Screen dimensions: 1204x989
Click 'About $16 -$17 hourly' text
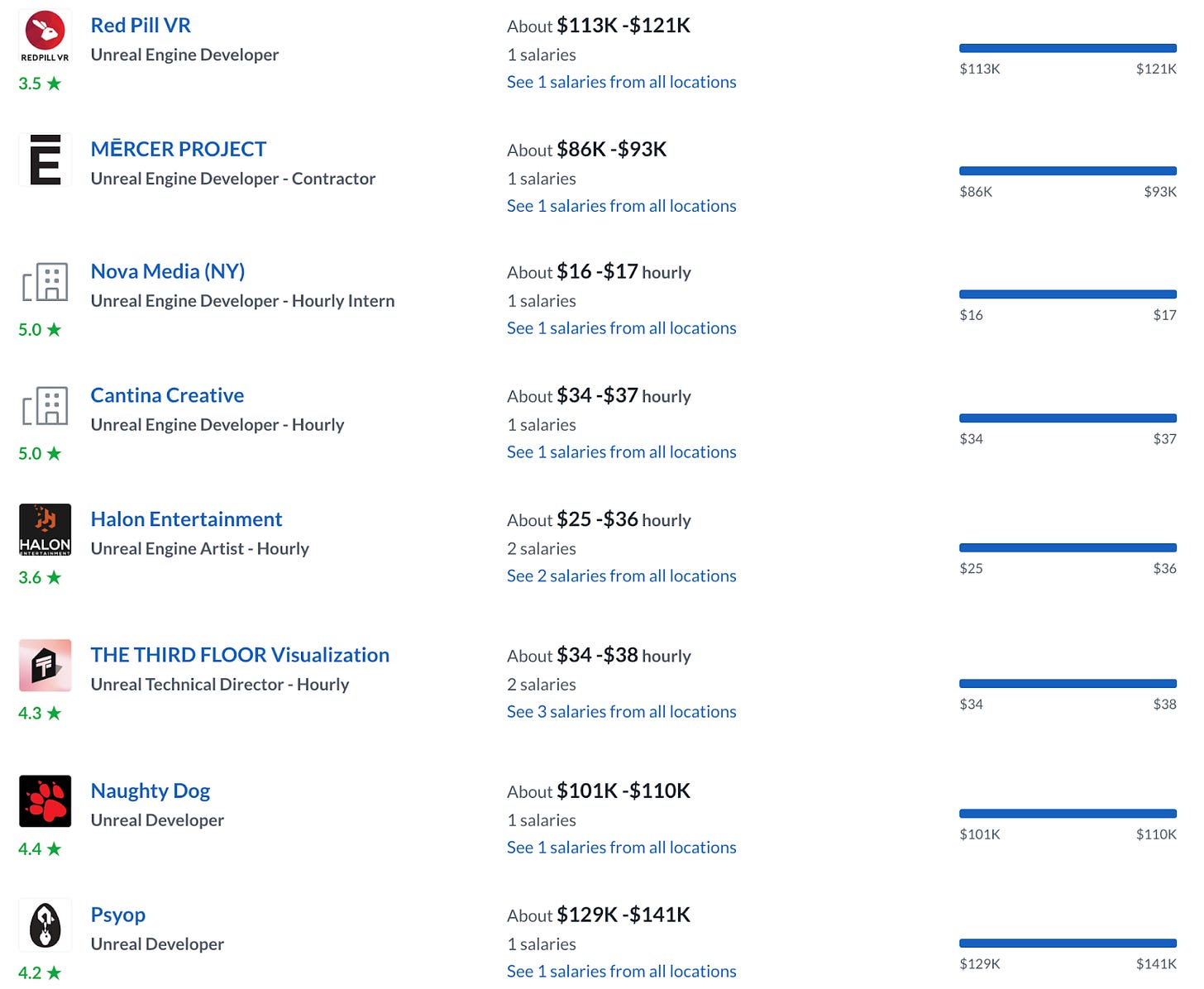pyautogui.click(x=599, y=273)
